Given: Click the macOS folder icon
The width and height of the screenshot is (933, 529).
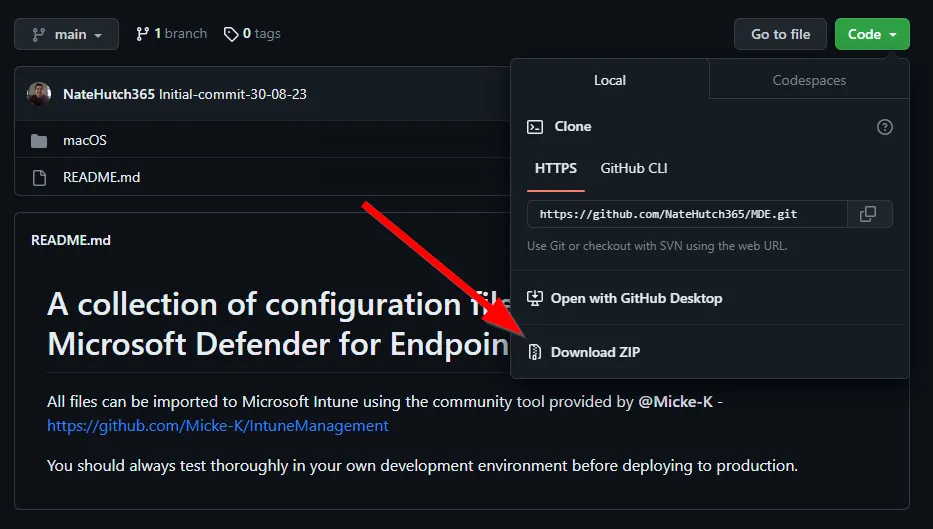Looking at the screenshot, I should point(39,141).
